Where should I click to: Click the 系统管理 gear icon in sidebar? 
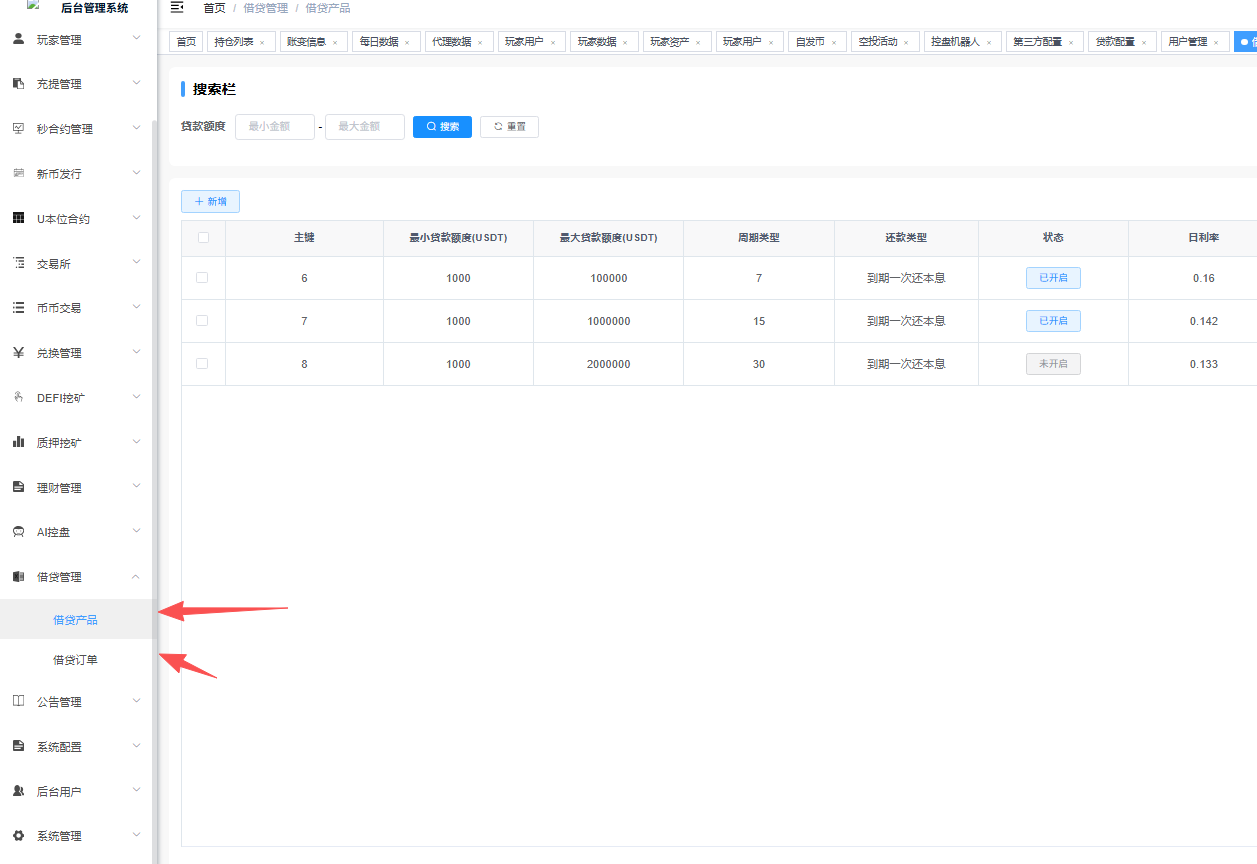(18, 836)
